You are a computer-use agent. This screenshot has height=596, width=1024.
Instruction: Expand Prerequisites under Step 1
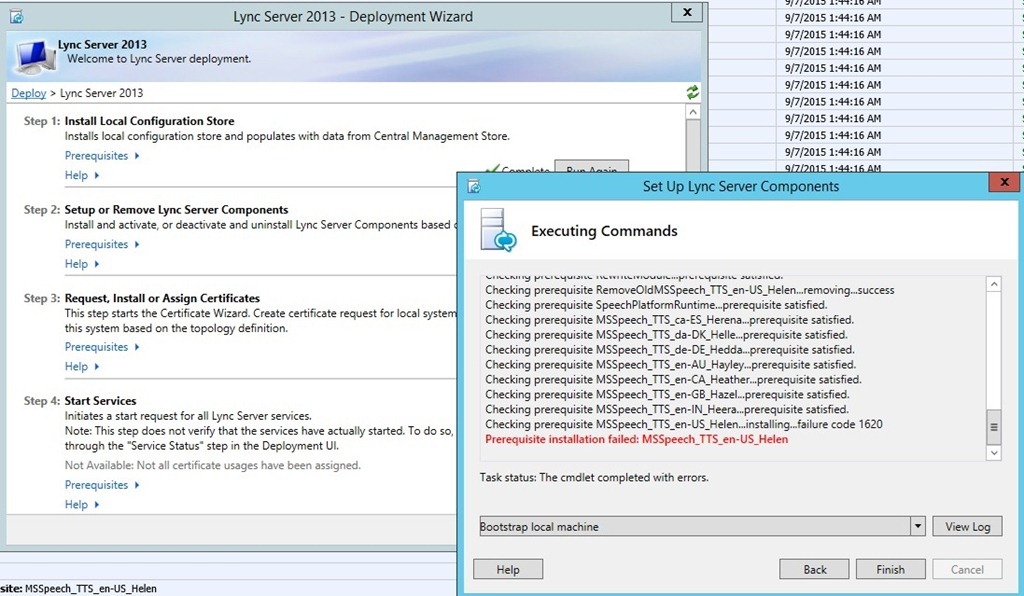(x=102, y=155)
